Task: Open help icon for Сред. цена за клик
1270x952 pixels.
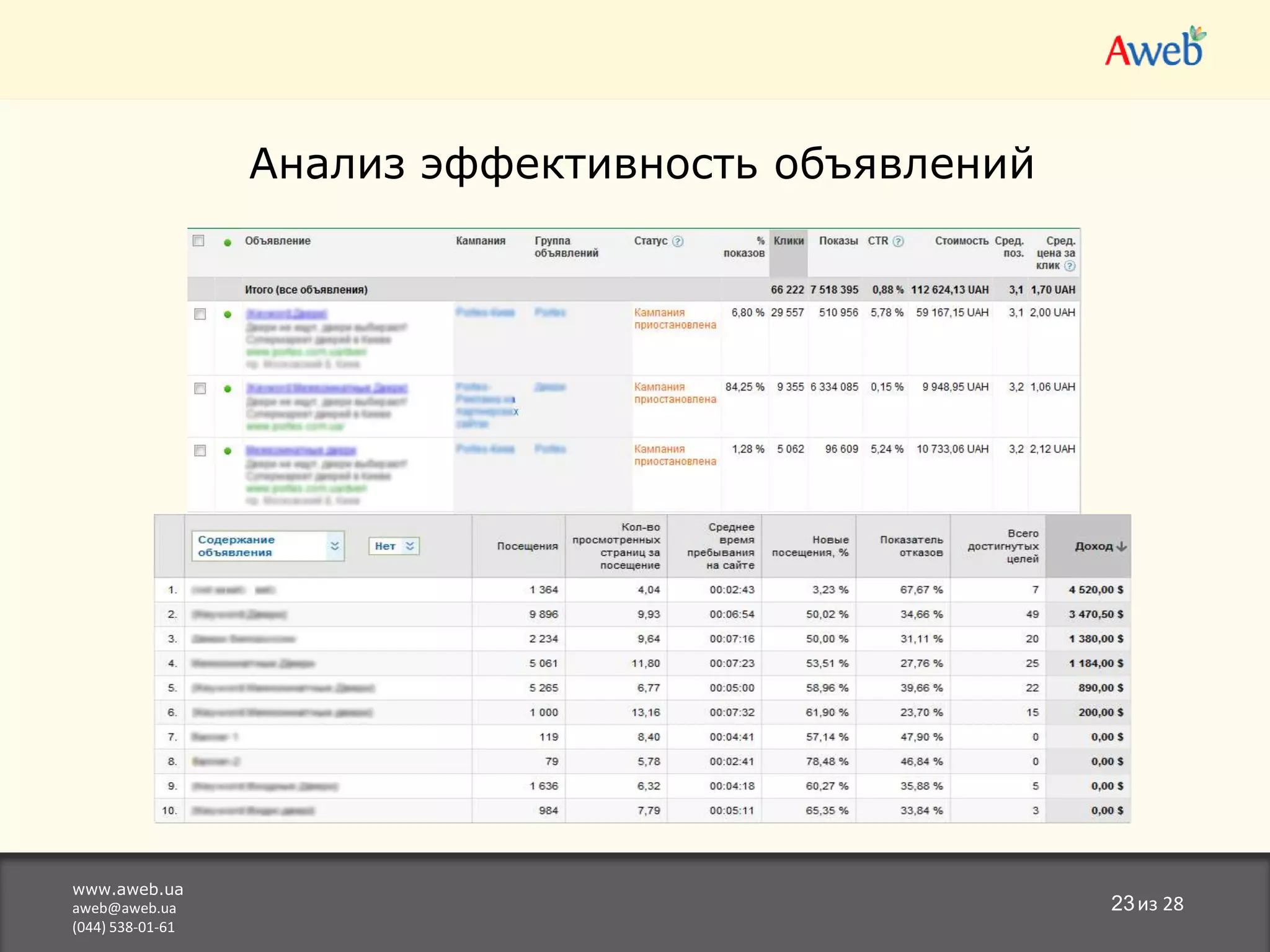Action: [1070, 266]
